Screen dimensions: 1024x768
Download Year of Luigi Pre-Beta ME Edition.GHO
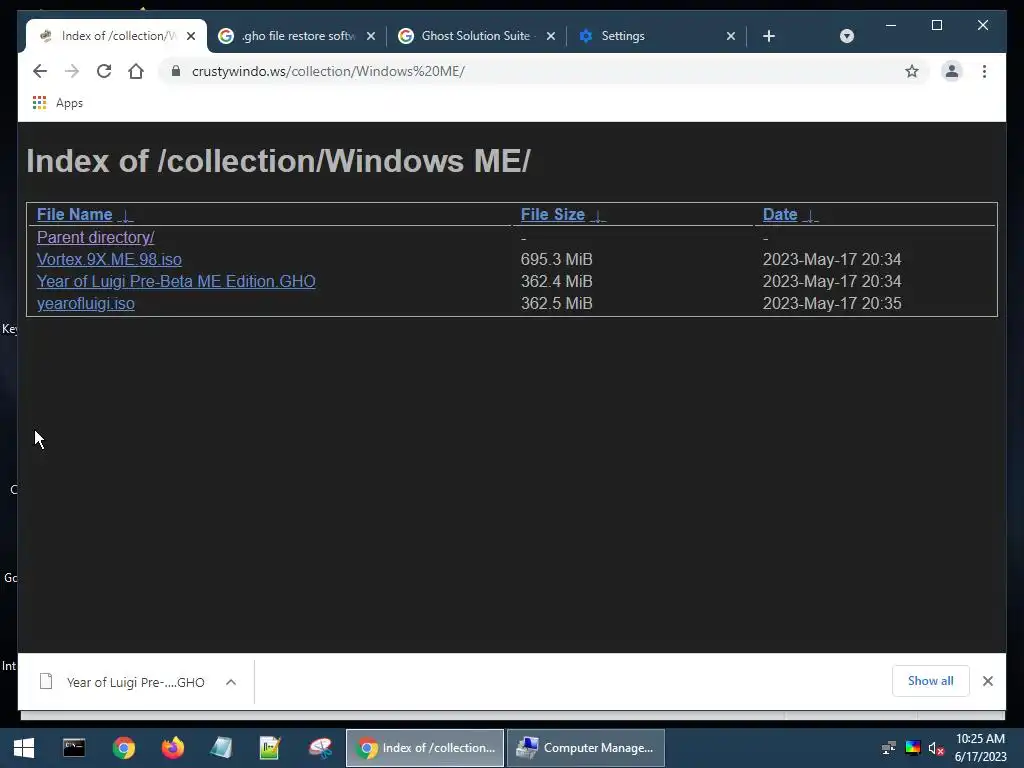pos(176,281)
